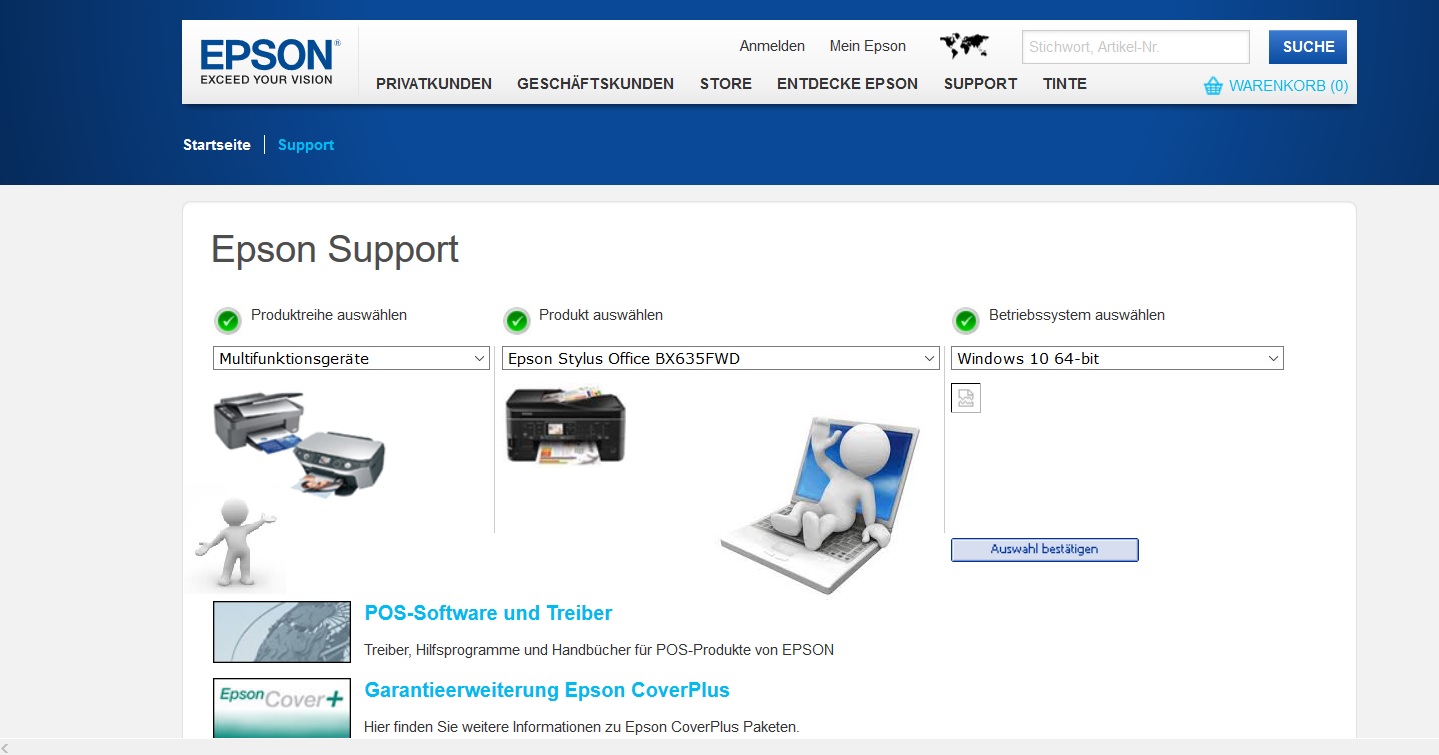Click the Epson Cover+ thumbnail image

tap(282, 708)
